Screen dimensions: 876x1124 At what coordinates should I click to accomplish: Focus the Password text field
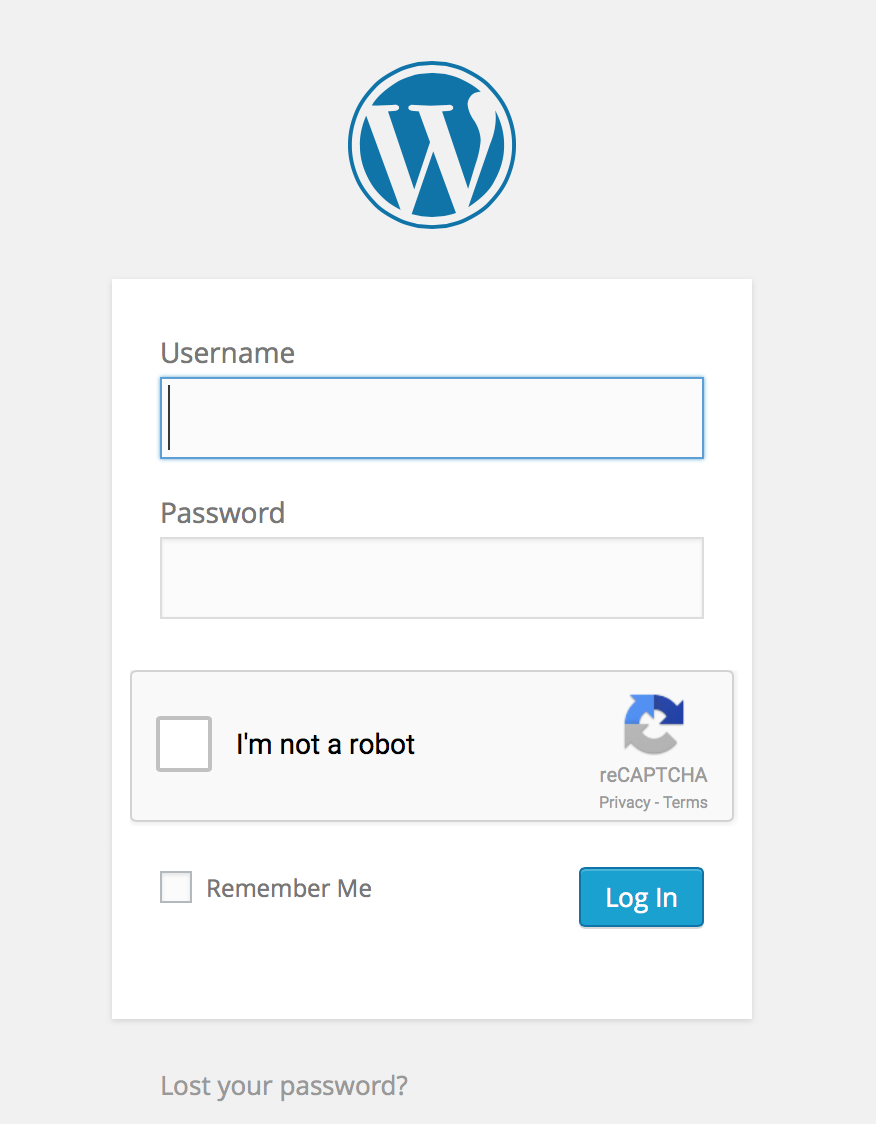(432, 578)
